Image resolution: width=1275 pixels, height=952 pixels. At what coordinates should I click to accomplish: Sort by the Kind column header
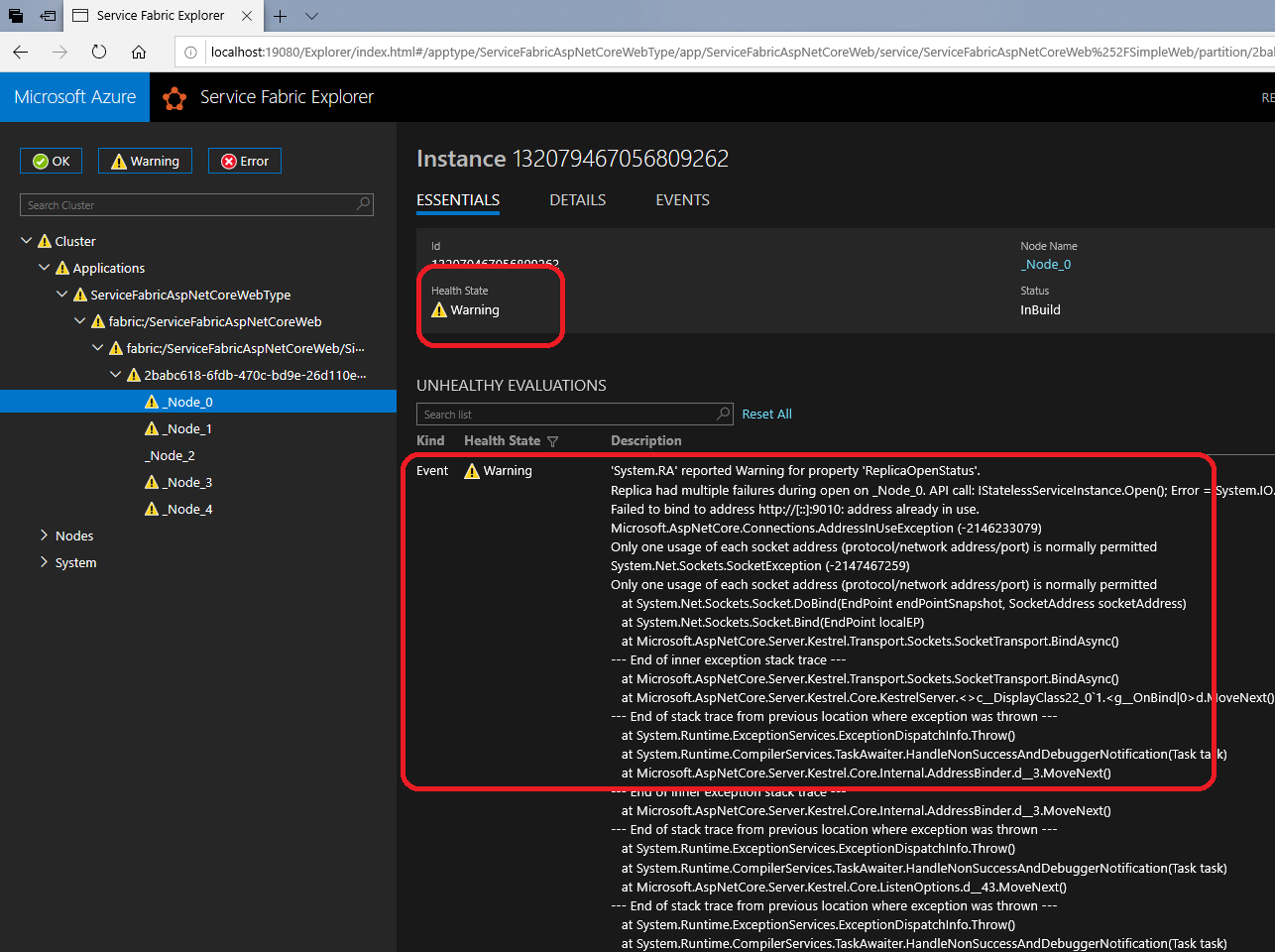[x=430, y=440]
